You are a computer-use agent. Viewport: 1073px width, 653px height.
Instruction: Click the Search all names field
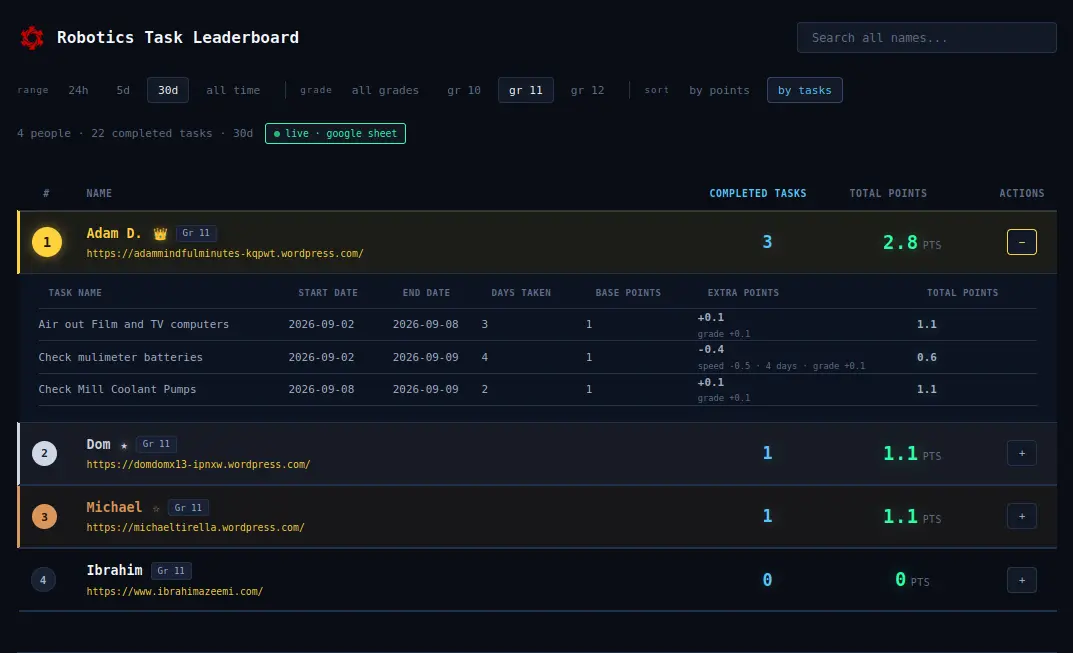tap(927, 38)
